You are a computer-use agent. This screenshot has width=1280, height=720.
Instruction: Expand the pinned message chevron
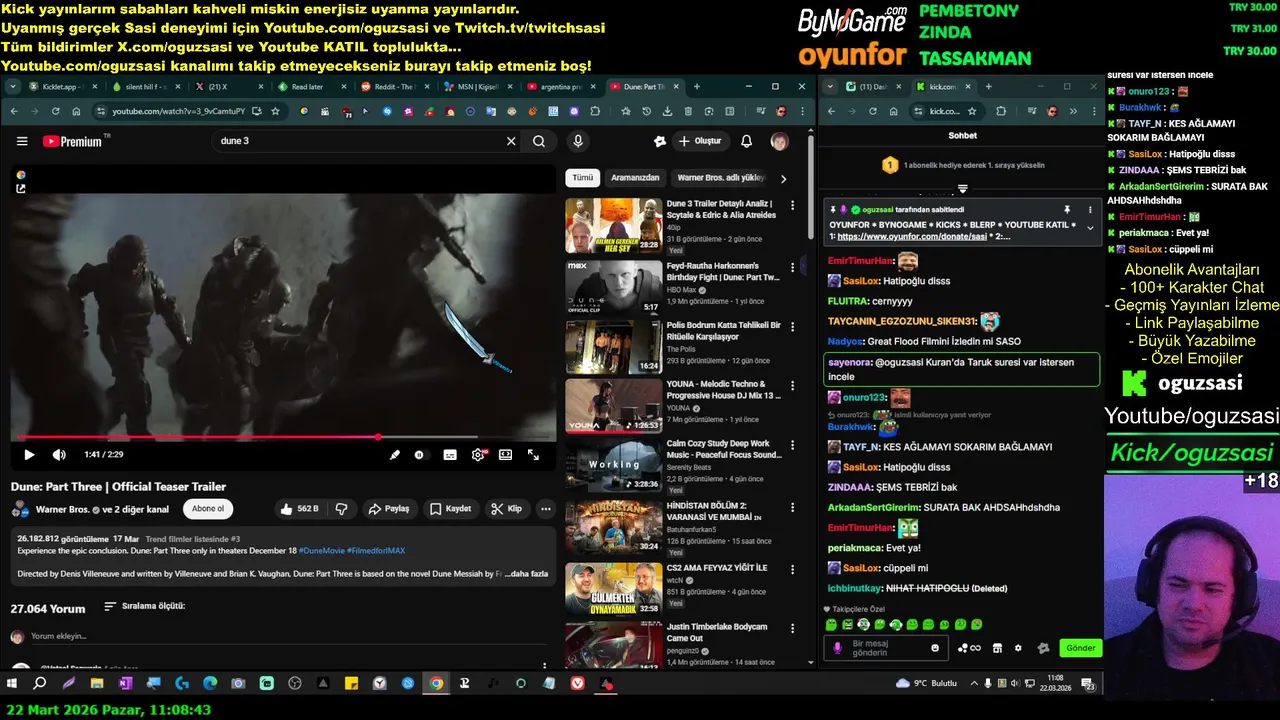(1090, 229)
